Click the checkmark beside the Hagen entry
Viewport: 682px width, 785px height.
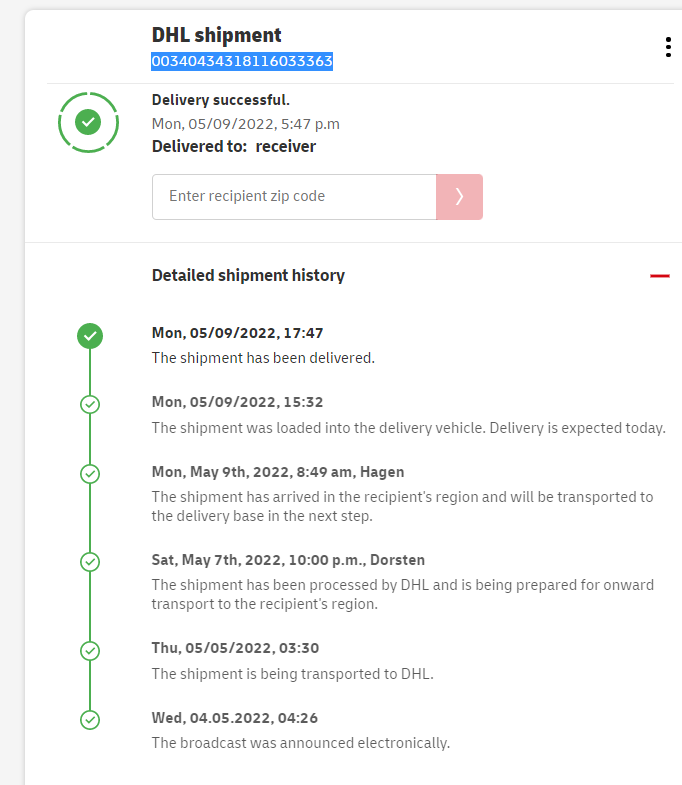(x=90, y=474)
